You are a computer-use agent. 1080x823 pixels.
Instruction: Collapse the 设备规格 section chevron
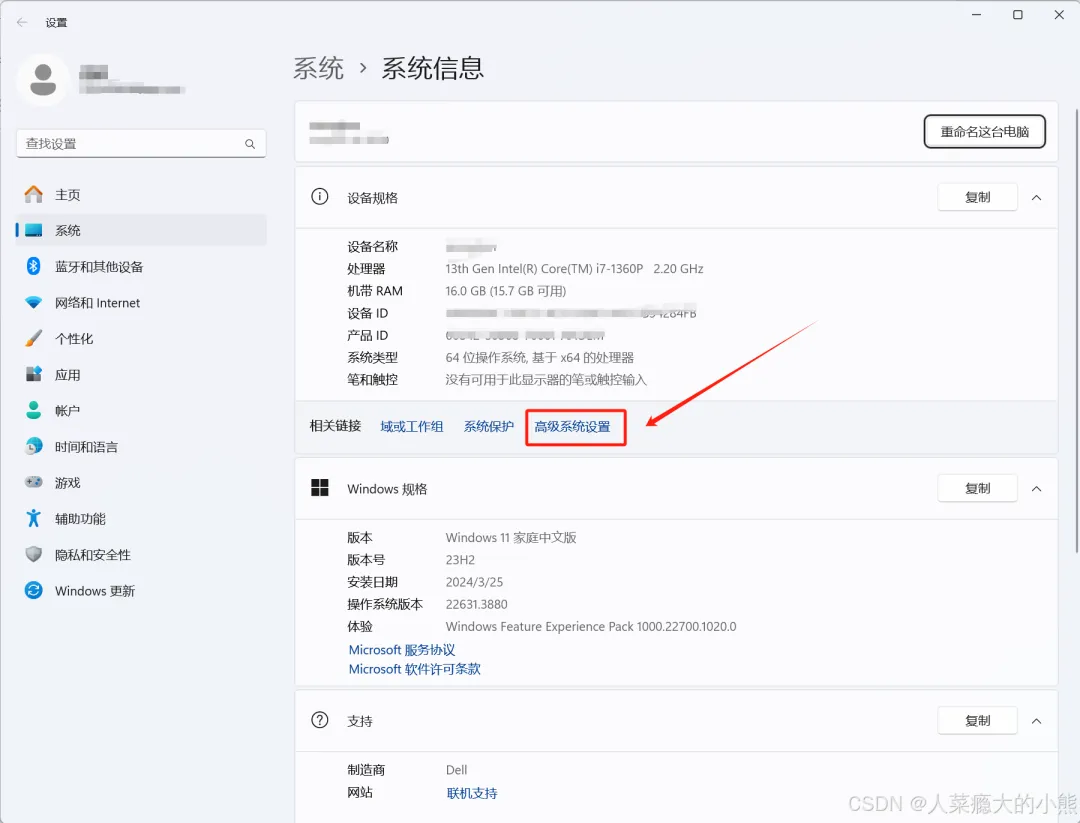pos(1036,198)
